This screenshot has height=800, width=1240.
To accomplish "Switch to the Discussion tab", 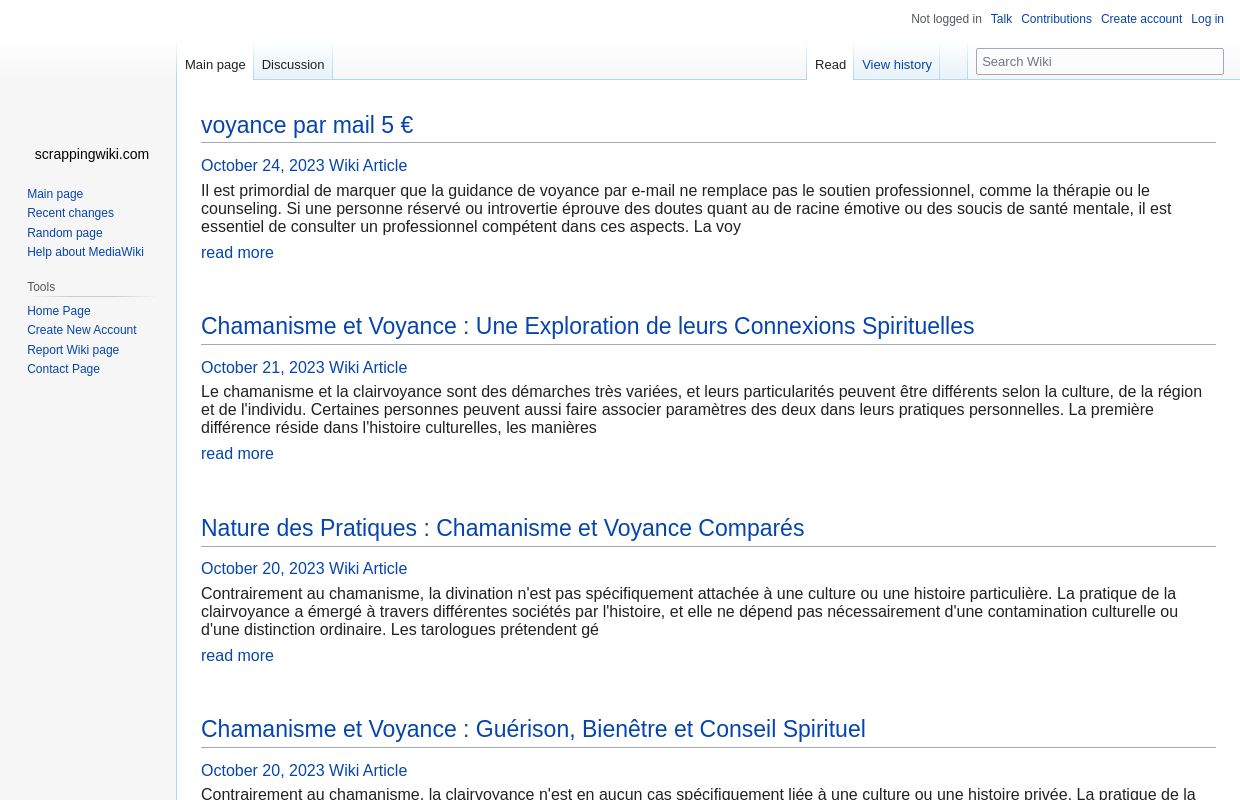I will pyautogui.click(x=292, y=64).
